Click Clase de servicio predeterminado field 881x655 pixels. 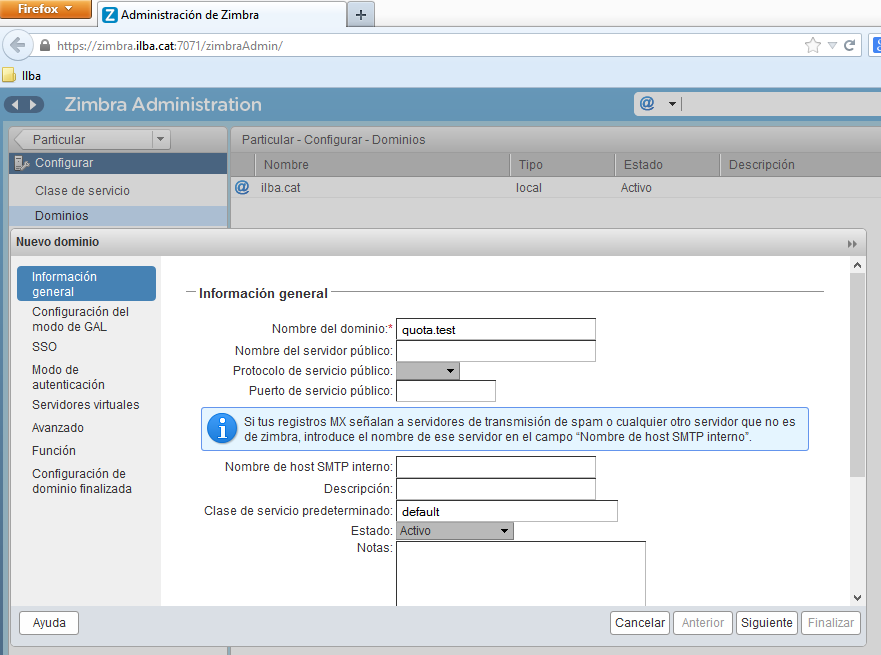point(507,511)
